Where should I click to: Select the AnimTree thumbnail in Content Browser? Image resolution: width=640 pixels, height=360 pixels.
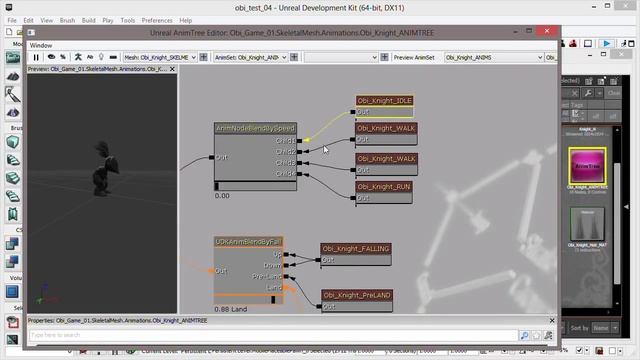[587, 166]
